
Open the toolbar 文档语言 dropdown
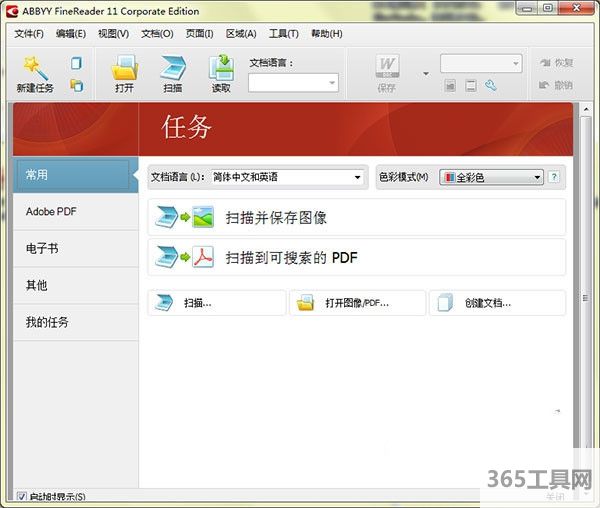point(293,83)
